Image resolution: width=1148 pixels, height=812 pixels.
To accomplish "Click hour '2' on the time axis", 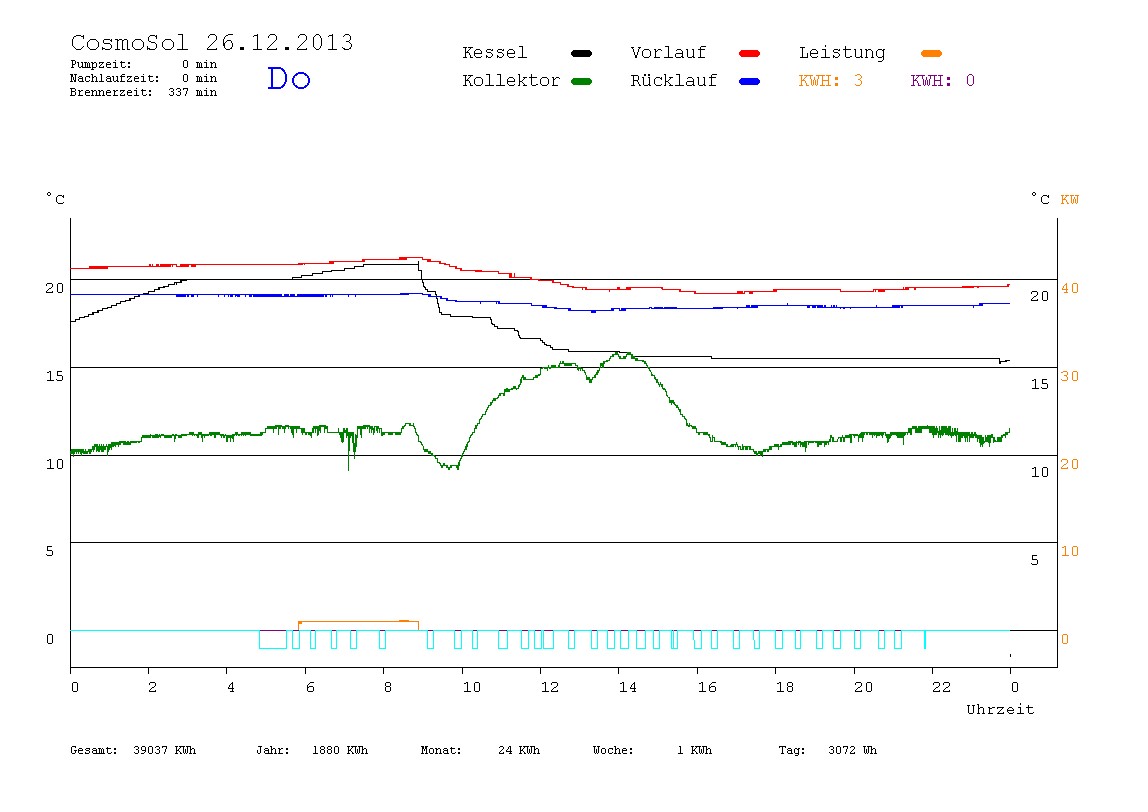I will 152,688.
